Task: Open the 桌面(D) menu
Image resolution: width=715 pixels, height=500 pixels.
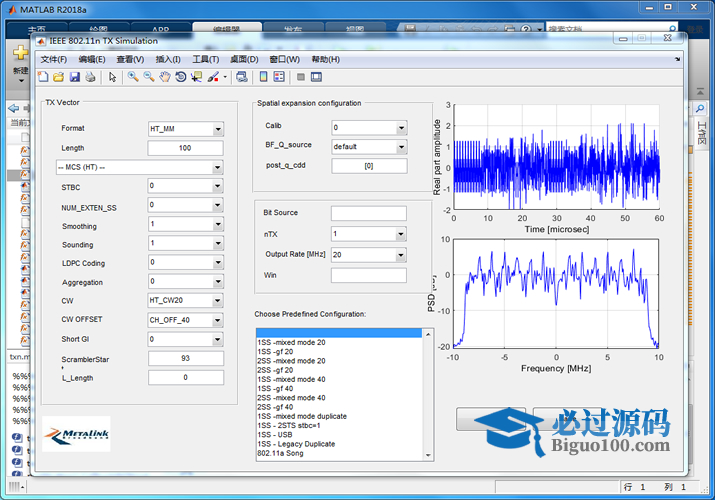Action: (x=244, y=59)
